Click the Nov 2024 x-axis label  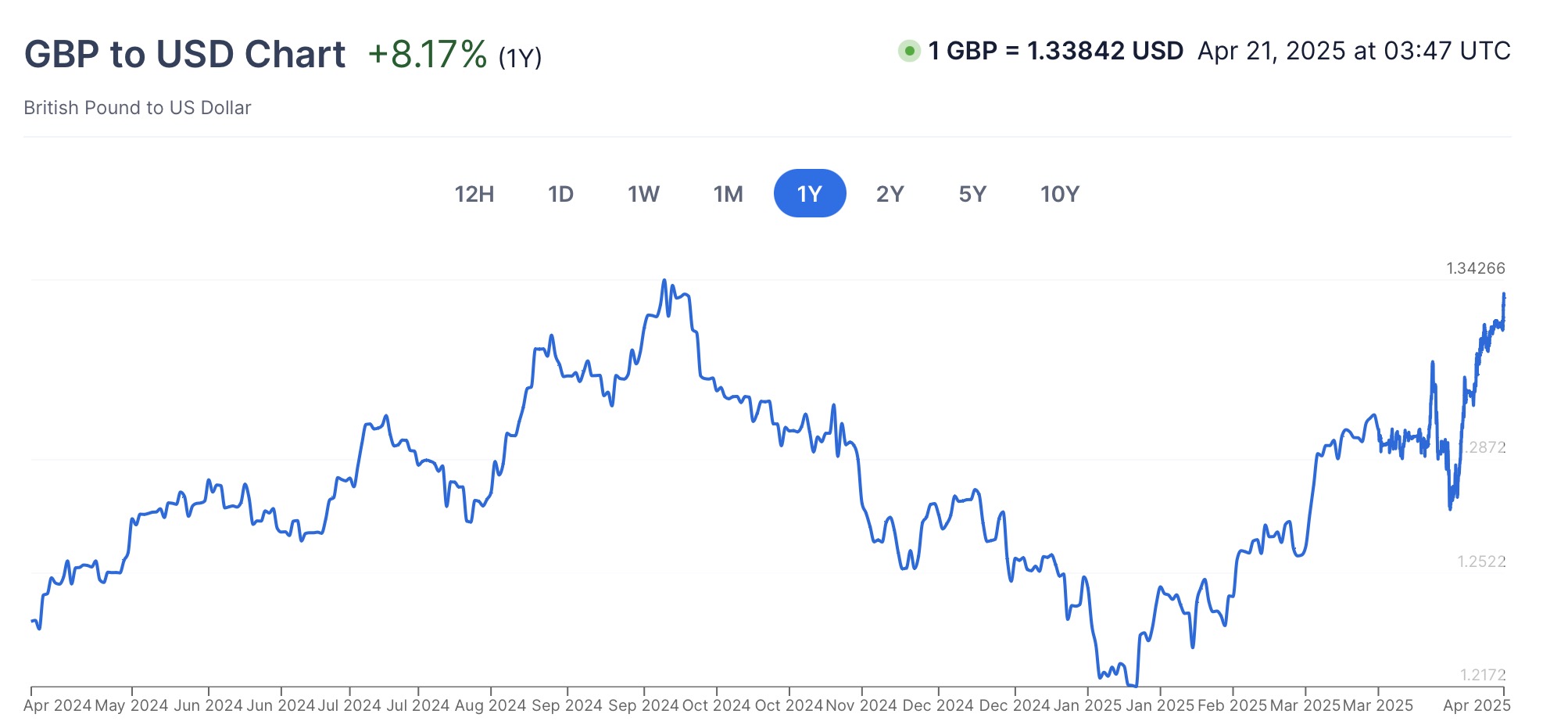861,705
